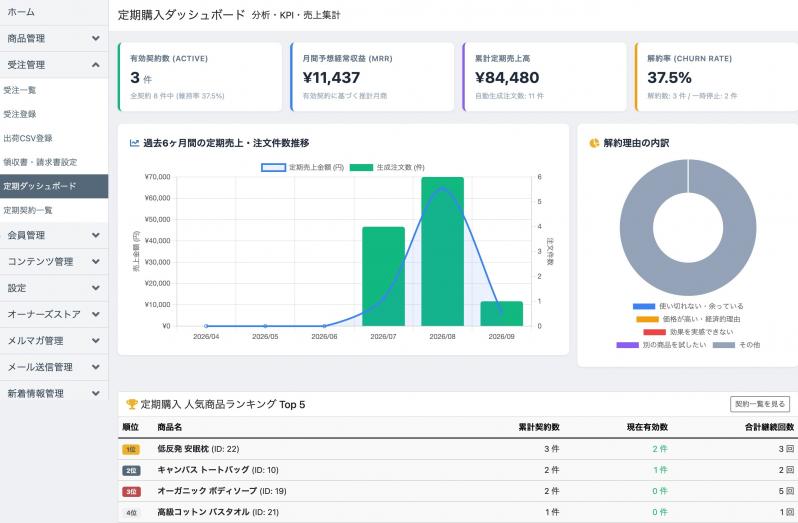This screenshot has width=798, height=523.
Task: Click the 現在有効数 column header
Action: point(647,427)
